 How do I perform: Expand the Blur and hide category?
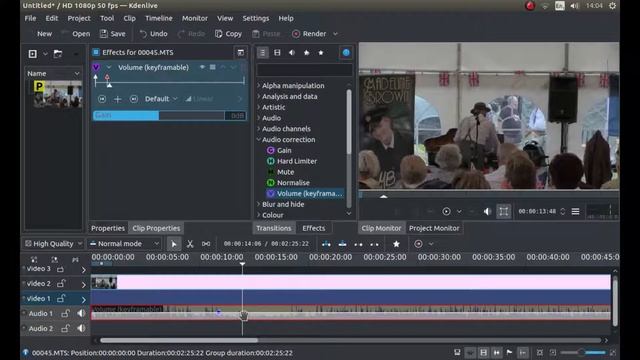(259, 204)
